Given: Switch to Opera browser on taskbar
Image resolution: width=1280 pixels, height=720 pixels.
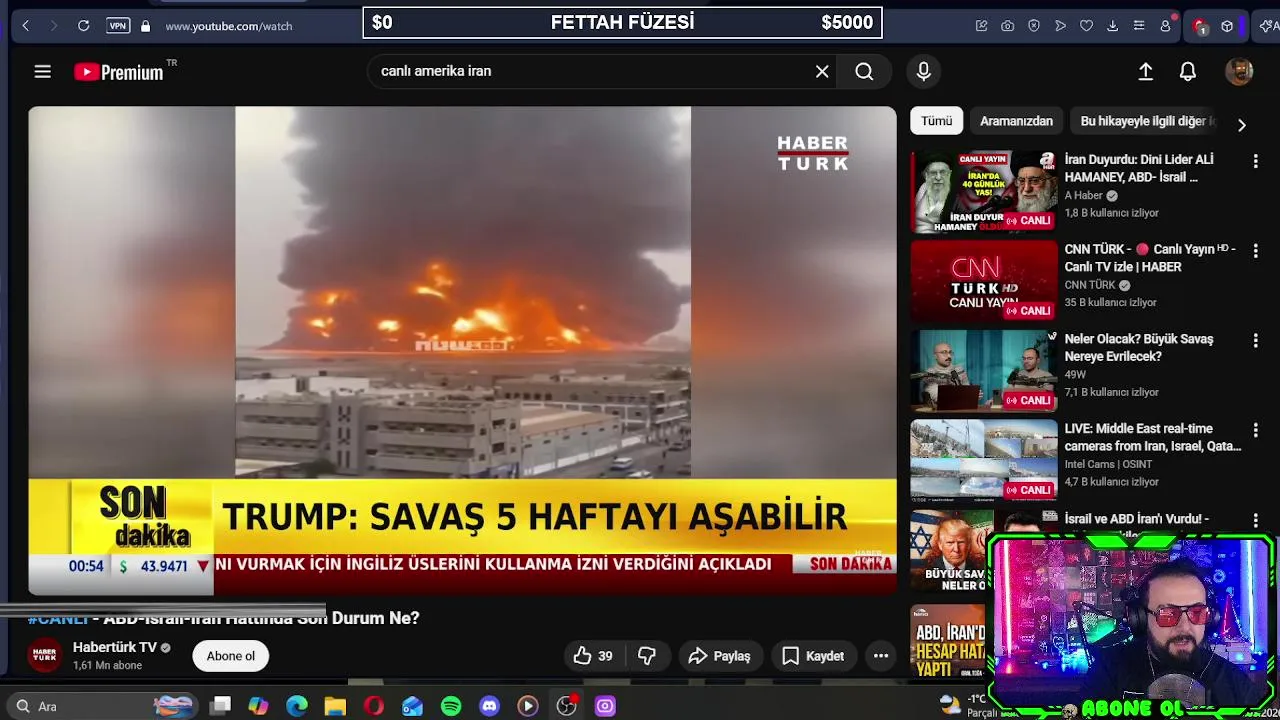Looking at the screenshot, I should coord(374,706).
